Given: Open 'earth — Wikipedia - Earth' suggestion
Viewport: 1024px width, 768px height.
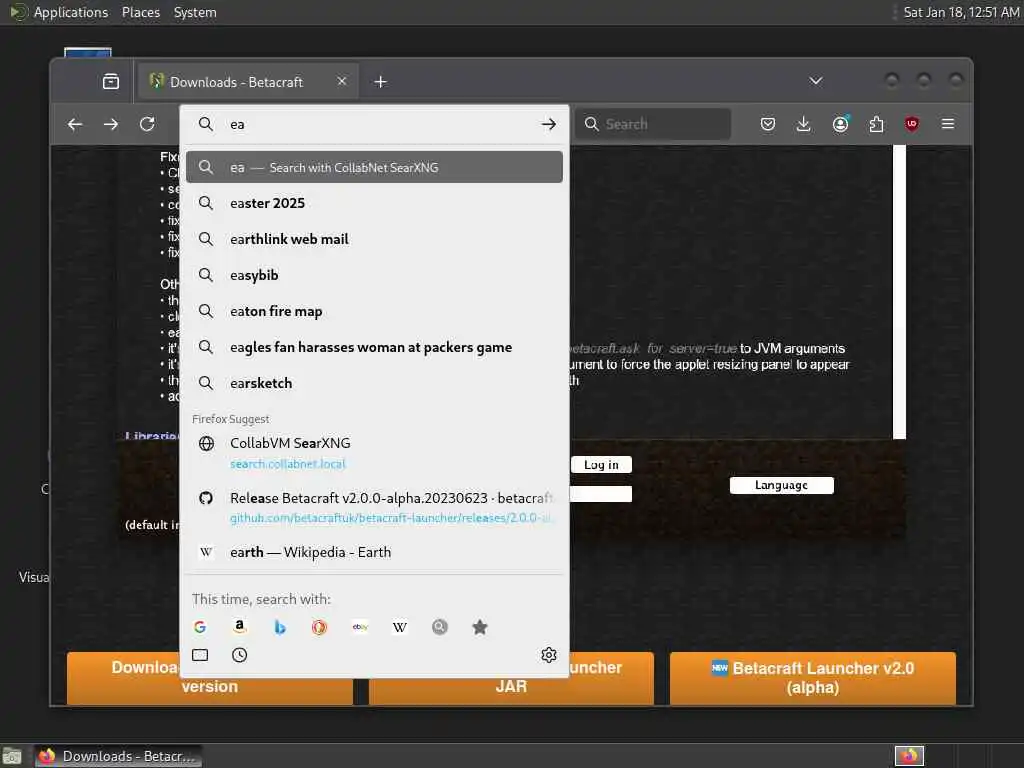Looking at the screenshot, I should 374,552.
